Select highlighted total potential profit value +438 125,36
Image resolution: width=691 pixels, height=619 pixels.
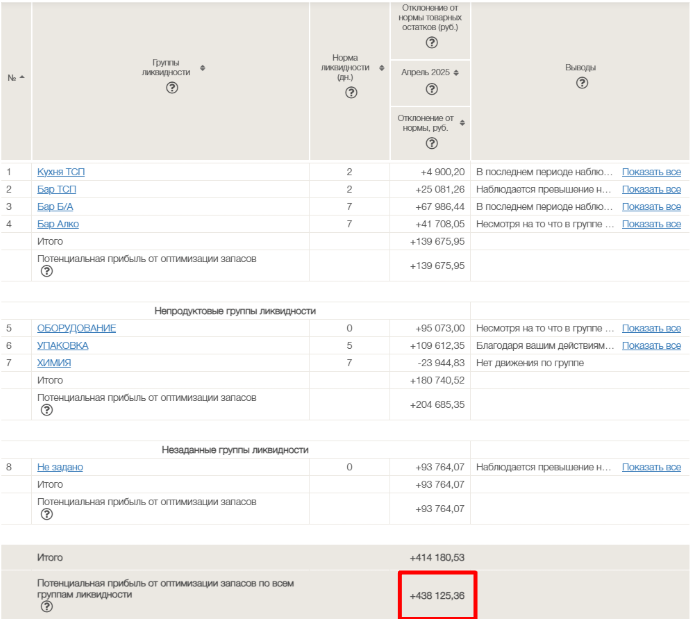tap(437, 596)
